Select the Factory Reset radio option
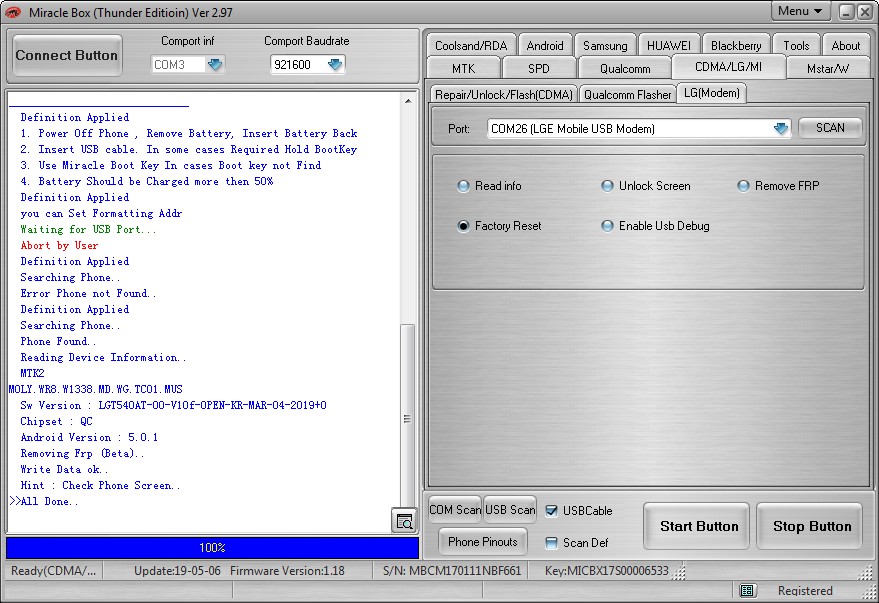The image size is (879, 603). click(499, 226)
